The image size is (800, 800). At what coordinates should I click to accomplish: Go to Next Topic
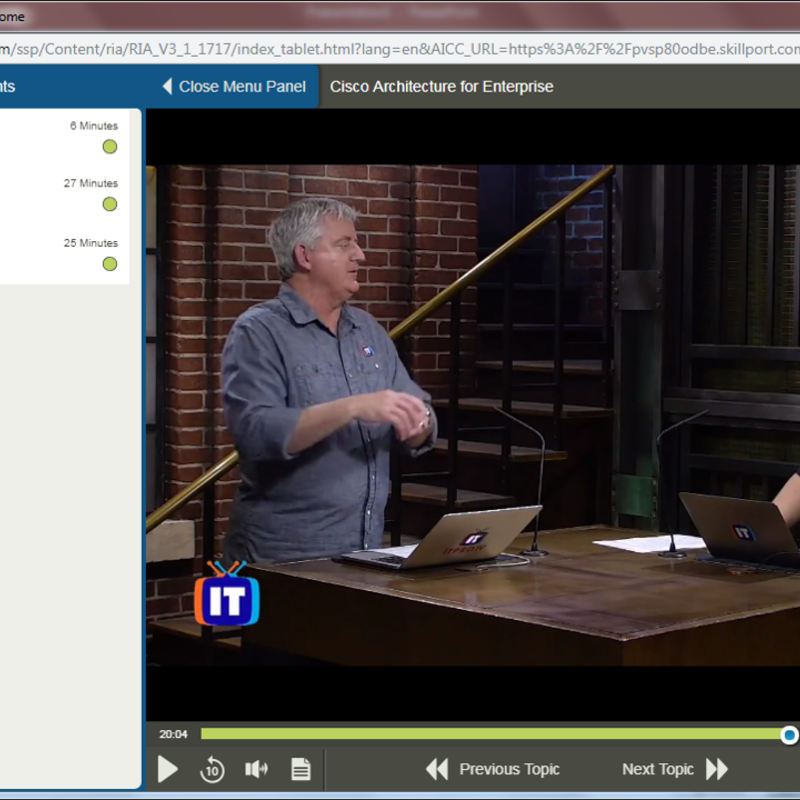point(675,769)
